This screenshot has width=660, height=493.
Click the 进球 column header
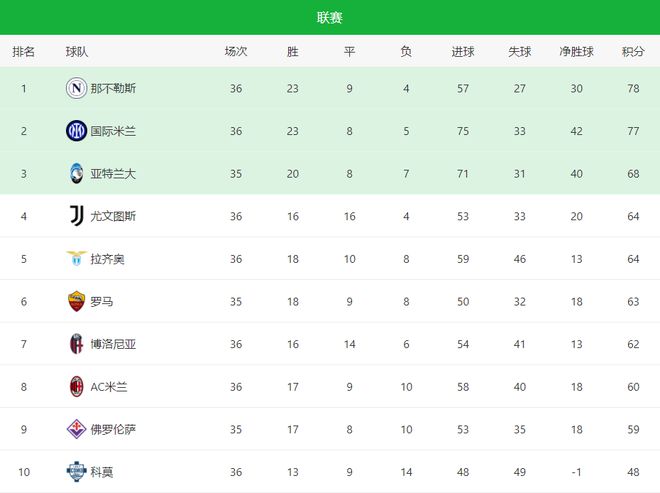tap(463, 51)
